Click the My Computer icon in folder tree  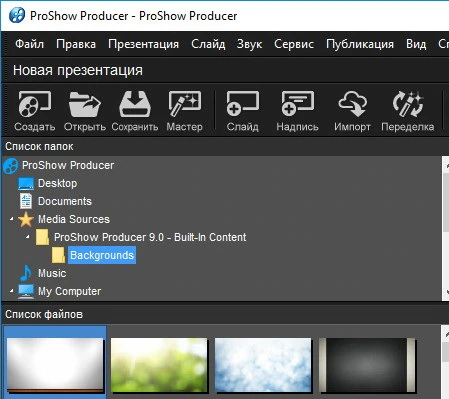[26, 291]
